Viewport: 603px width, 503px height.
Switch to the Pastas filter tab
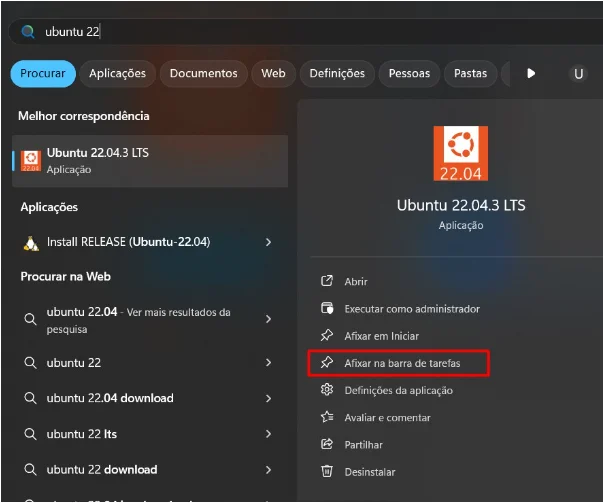pos(470,73)
